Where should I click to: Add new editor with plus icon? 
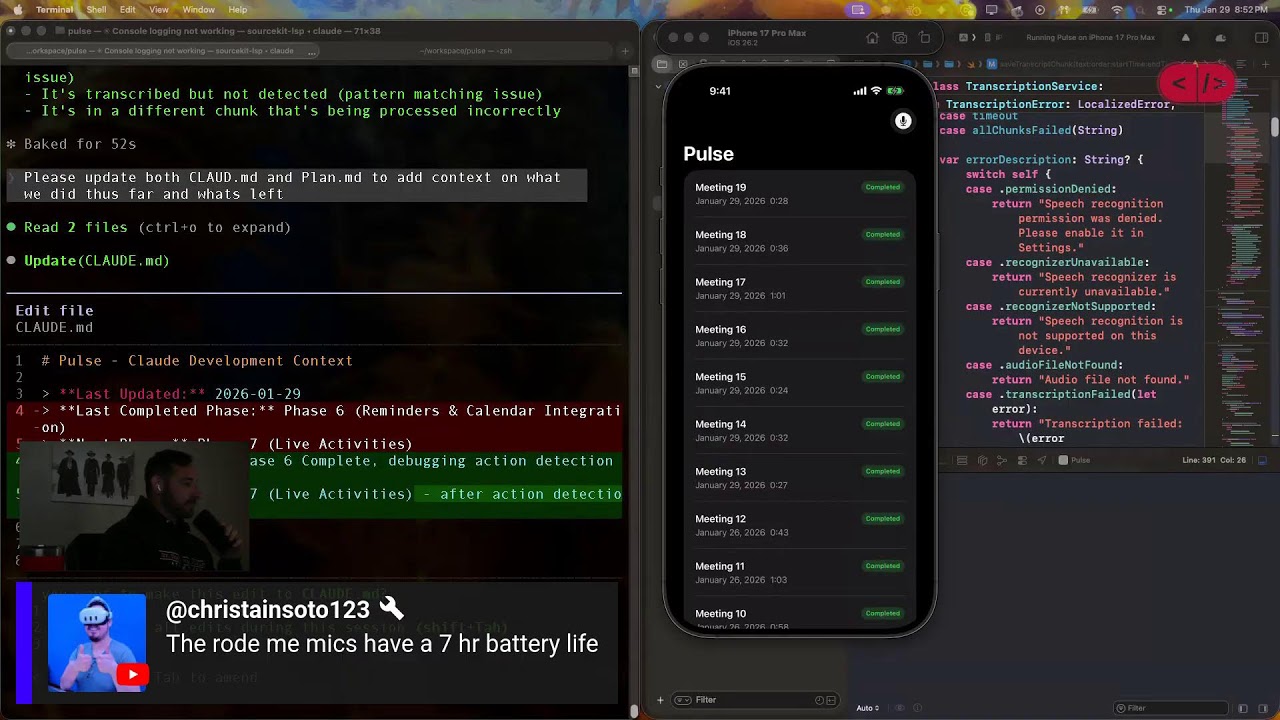(1265, 64)
